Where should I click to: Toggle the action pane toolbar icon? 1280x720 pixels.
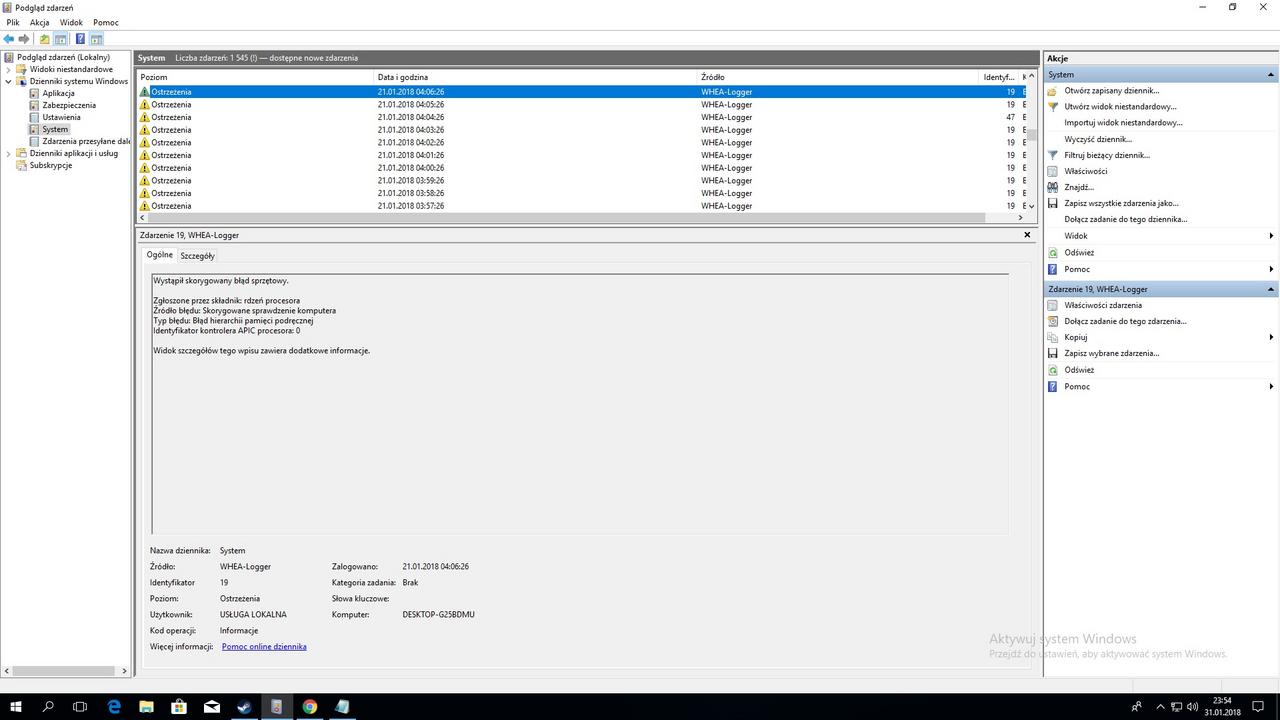click(x=97, y=39)
